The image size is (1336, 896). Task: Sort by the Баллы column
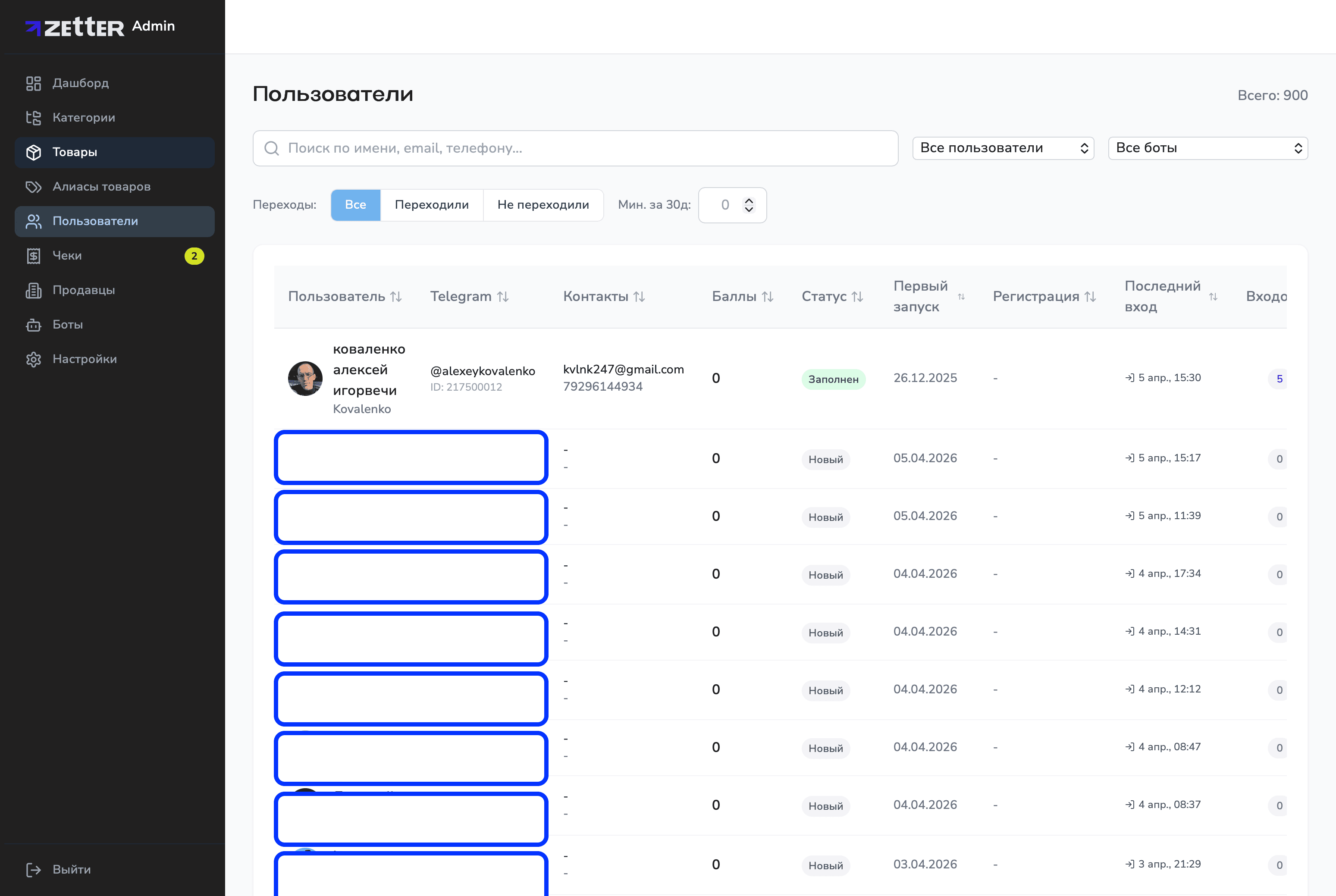(742, 297)
